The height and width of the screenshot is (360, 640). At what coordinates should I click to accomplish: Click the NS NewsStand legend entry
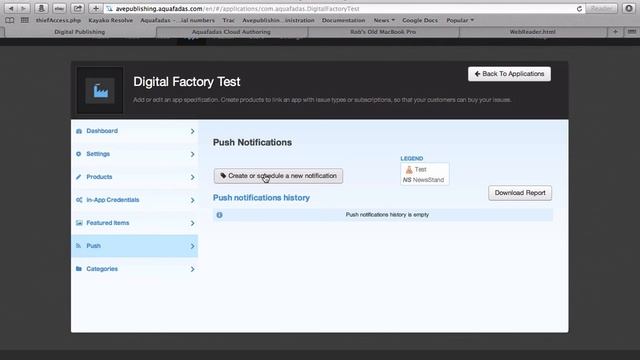click(423, 180)
